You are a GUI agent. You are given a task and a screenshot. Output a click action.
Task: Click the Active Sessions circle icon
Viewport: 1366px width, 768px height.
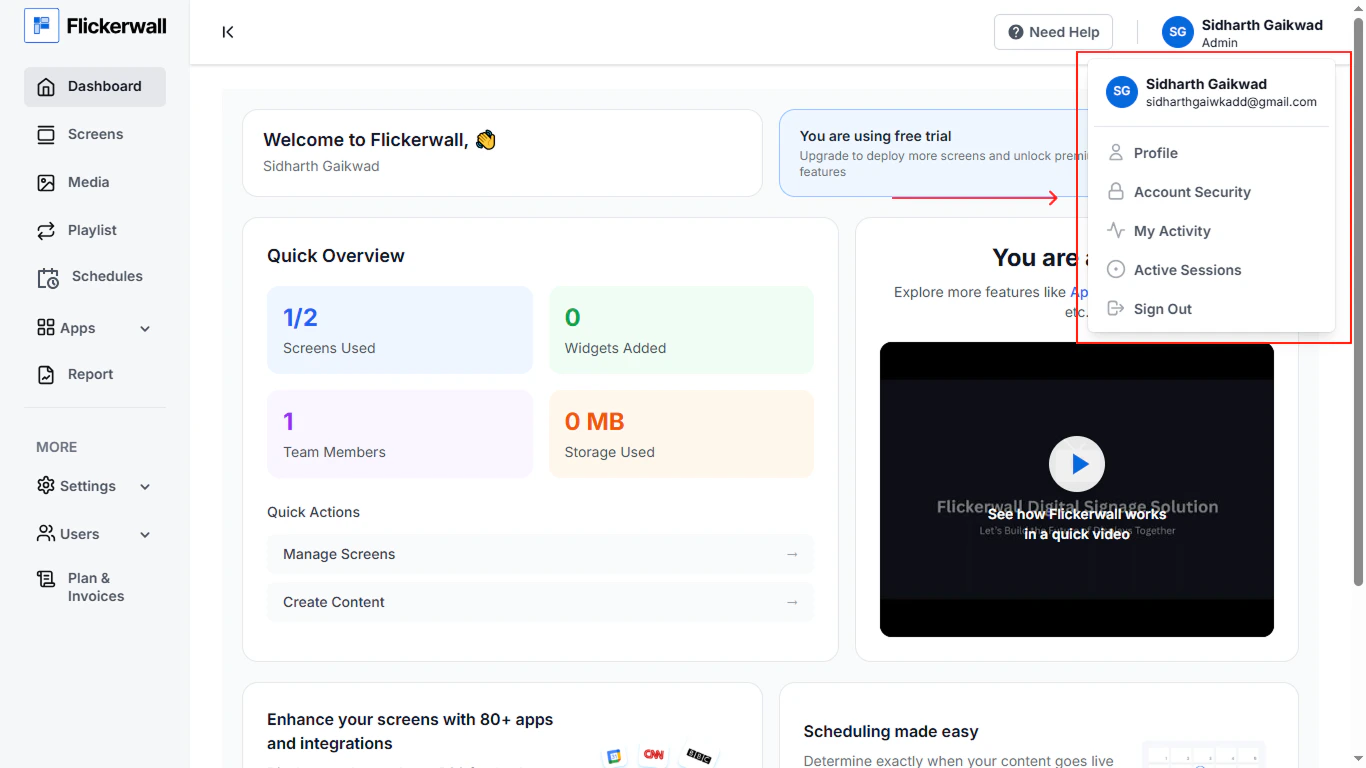pos(1116,269)
